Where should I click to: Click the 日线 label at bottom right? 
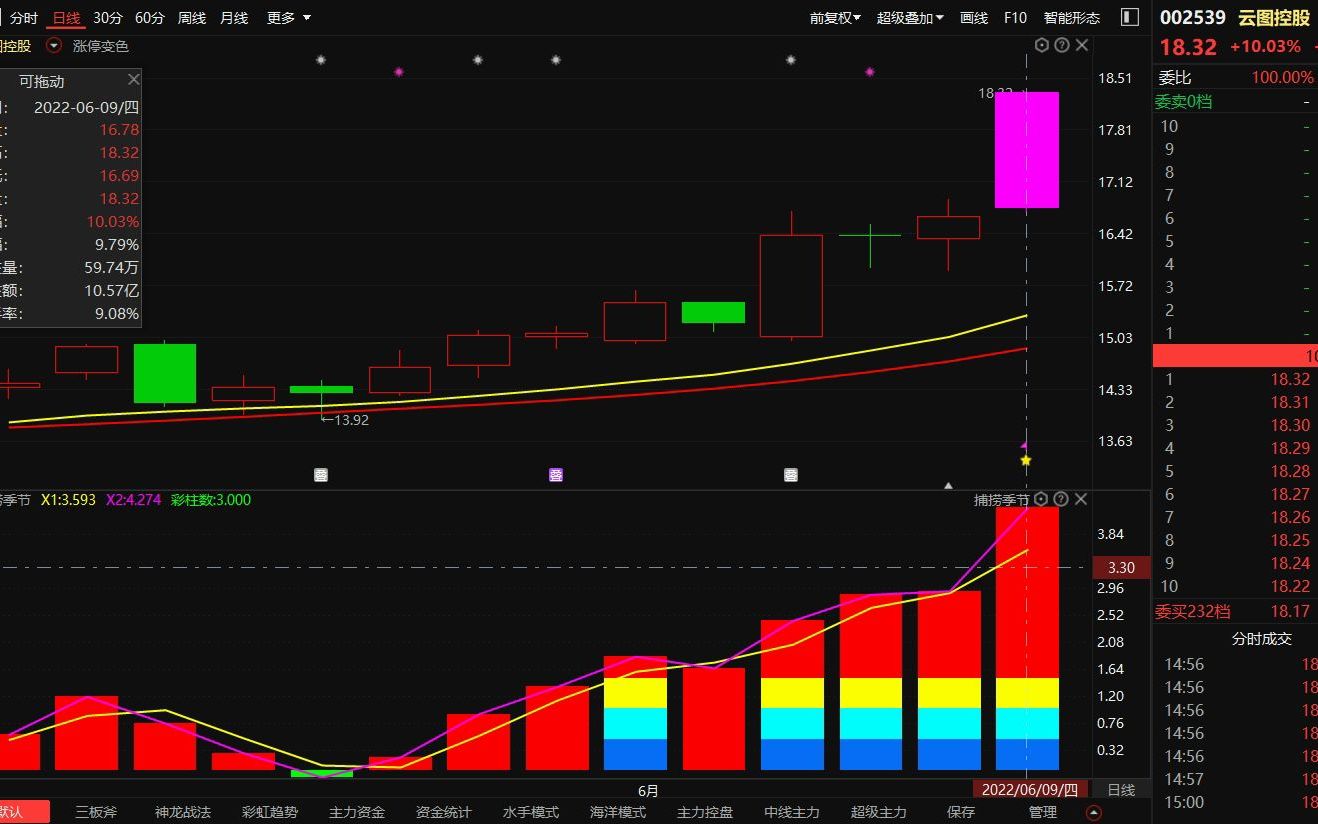(x=1122, y=789)
